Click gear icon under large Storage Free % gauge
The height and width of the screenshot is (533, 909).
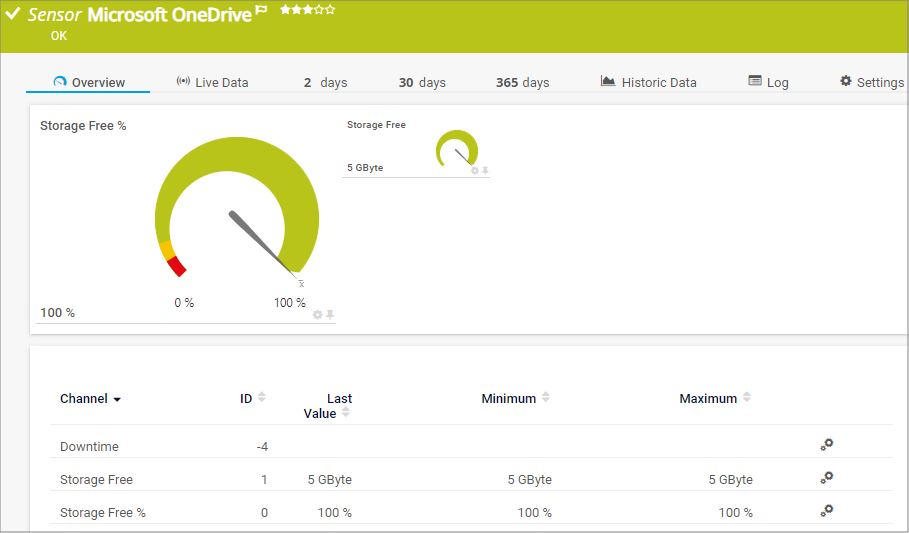(318, 315)
